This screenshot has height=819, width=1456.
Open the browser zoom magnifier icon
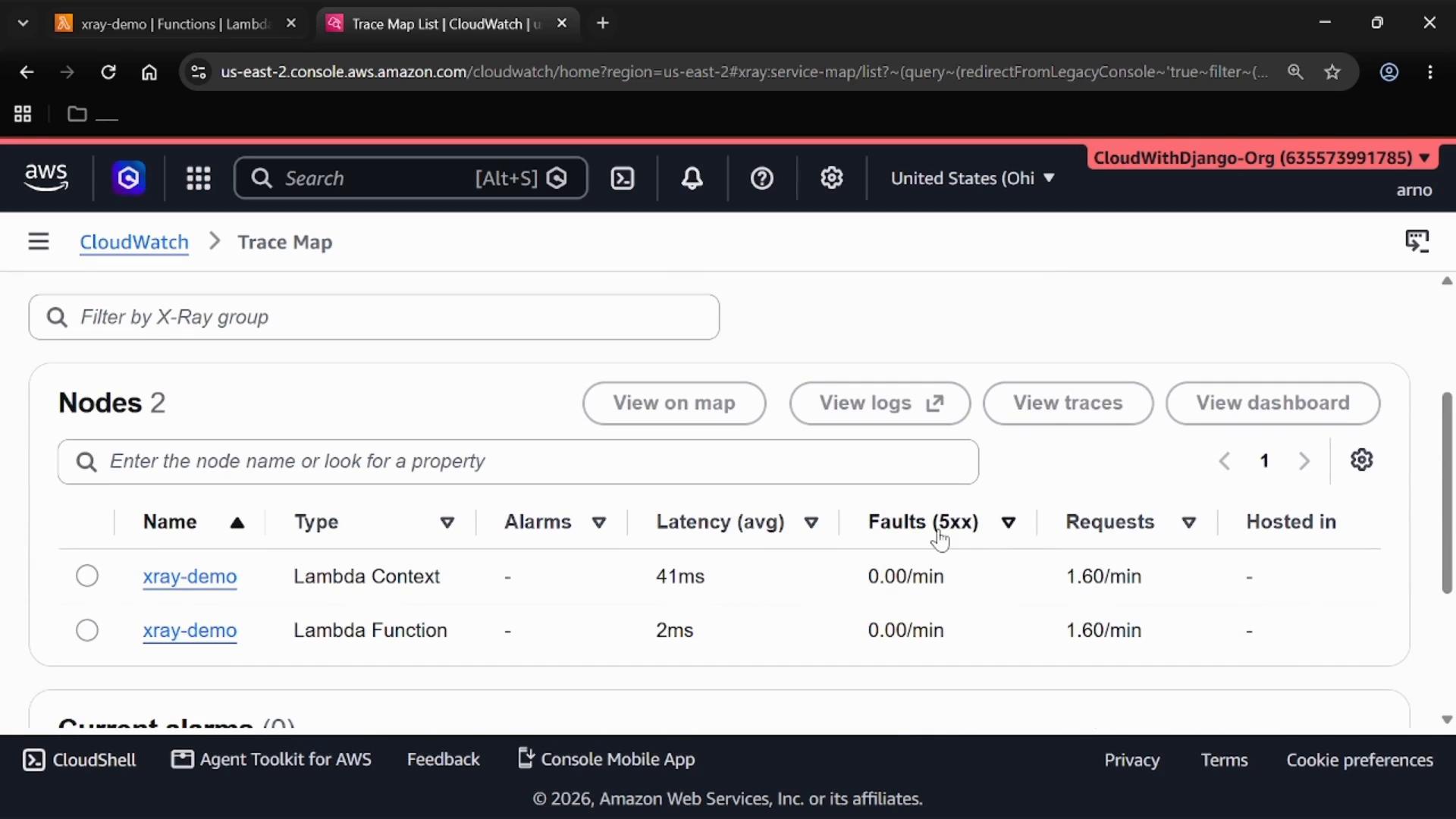pos(1295,72)
